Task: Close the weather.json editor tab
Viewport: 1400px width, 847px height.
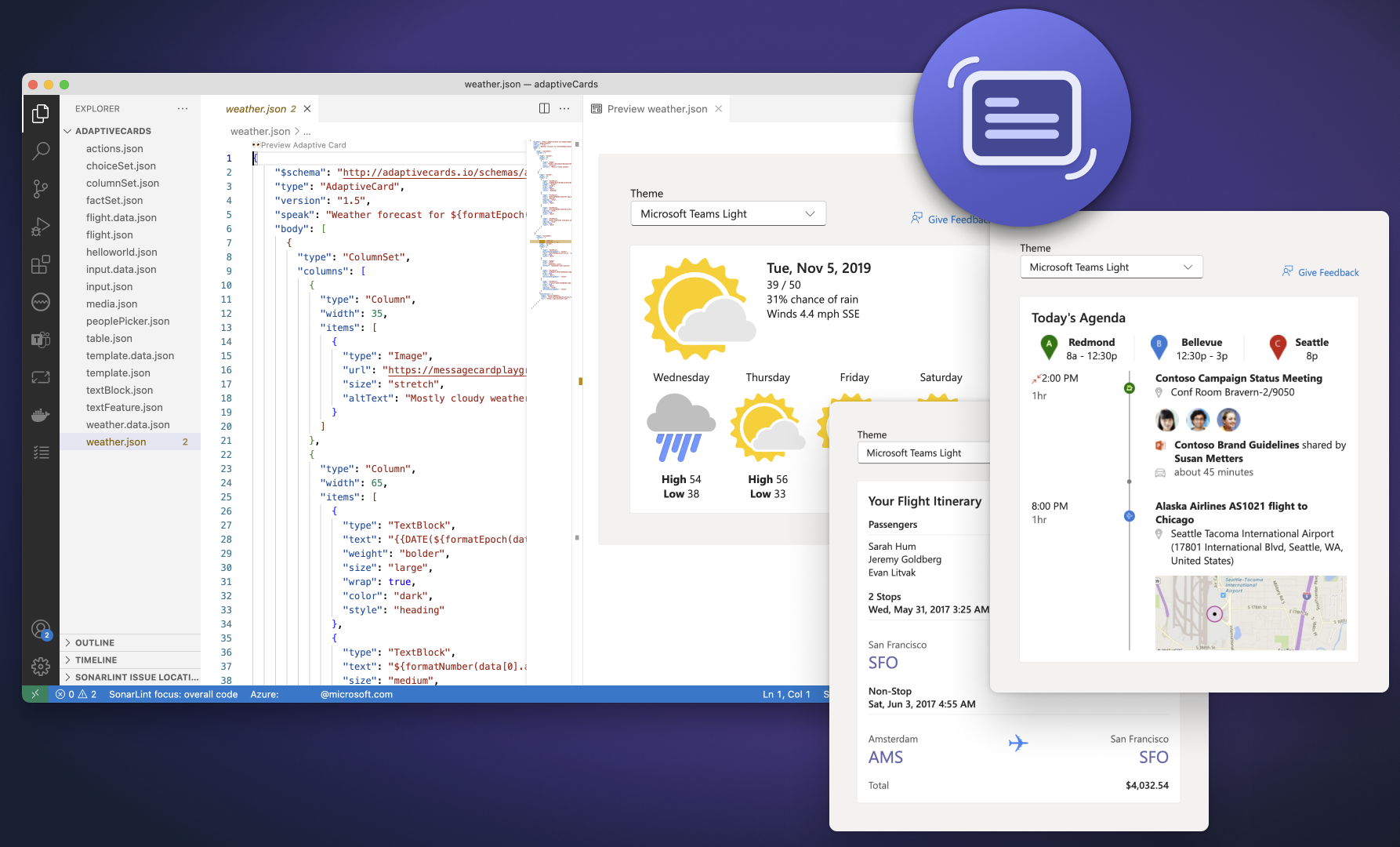Action: pyautogui.click(x=307, y=109)
